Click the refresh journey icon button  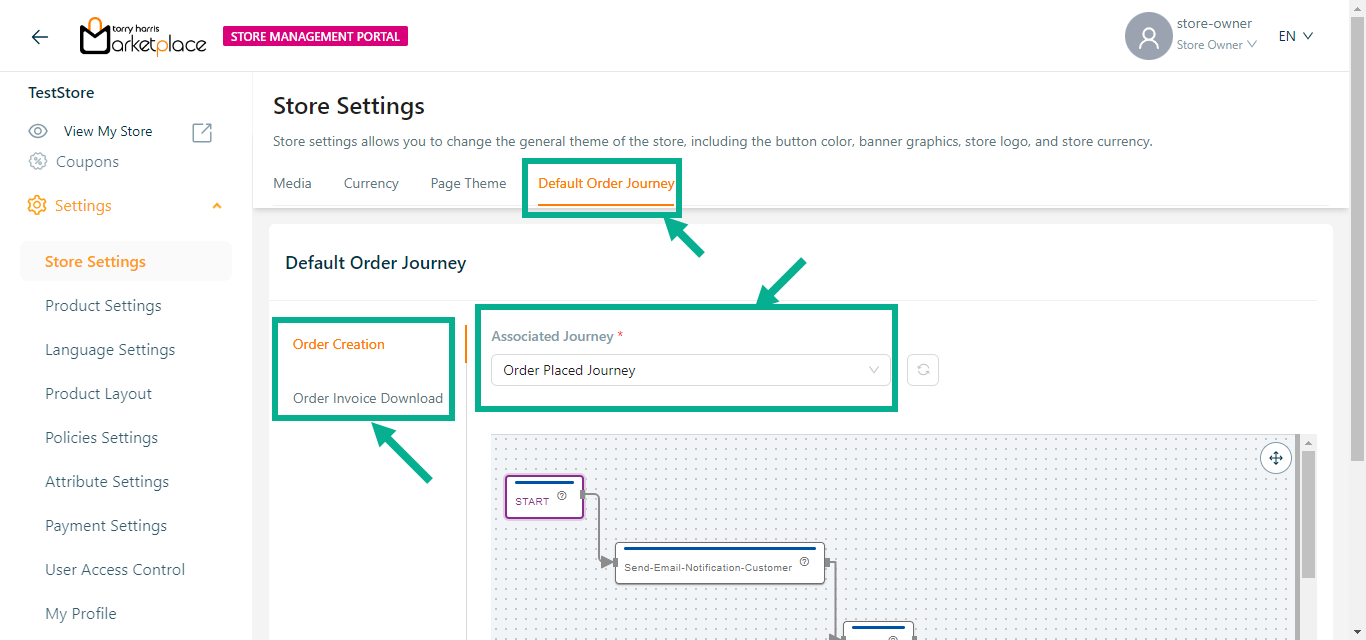point(923,370)
